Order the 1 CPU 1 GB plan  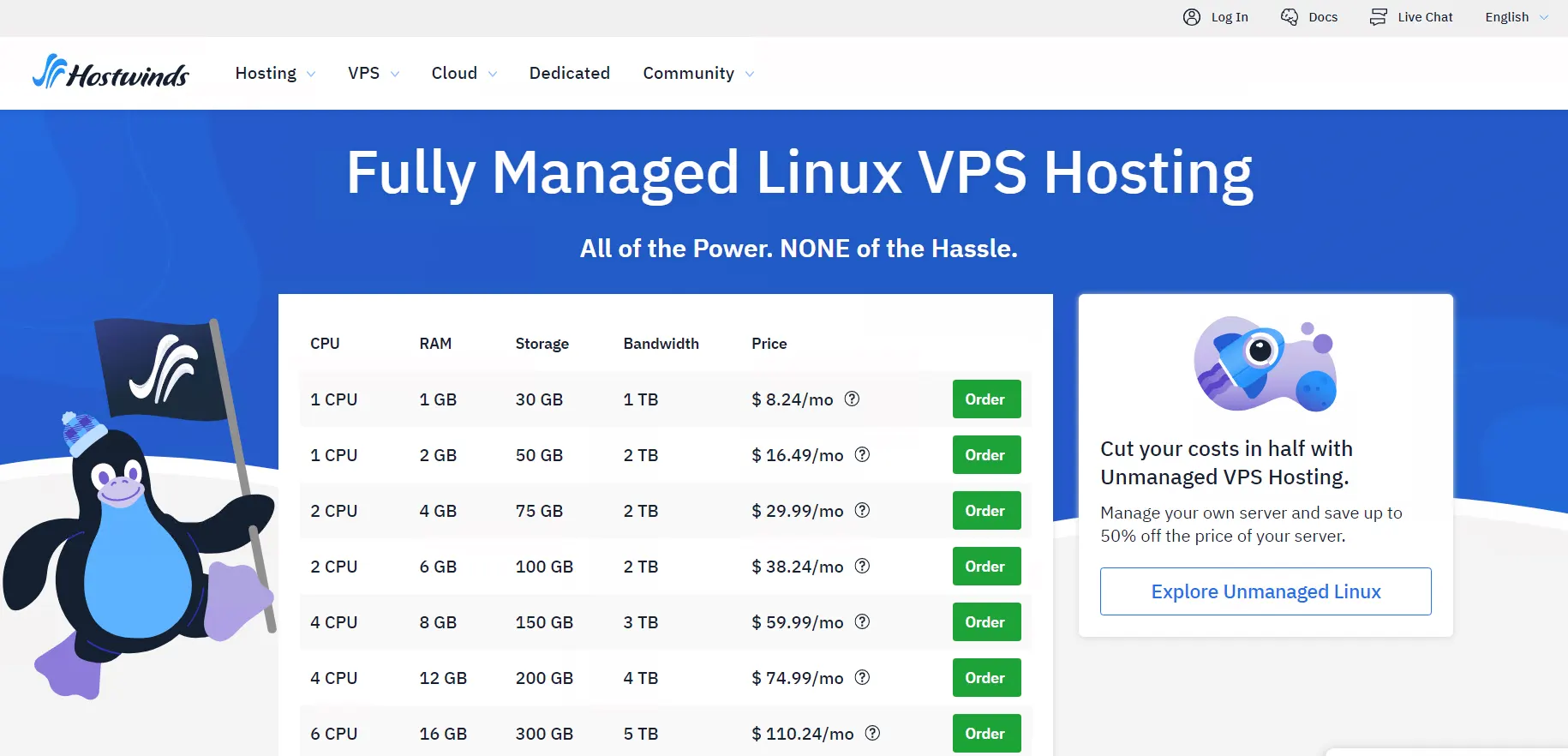pos(986,399)
